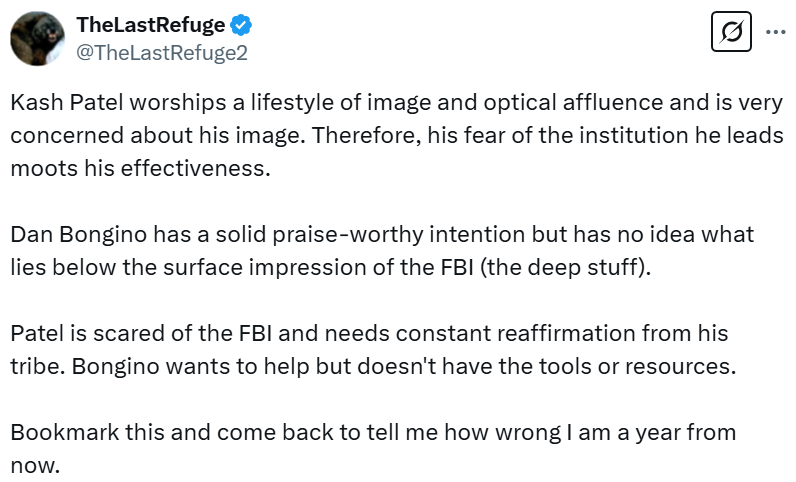Screen dimensions: 796x482
Task: Open TheLastRefuge profile avatar picture
Action: click(x=38, y=39)
